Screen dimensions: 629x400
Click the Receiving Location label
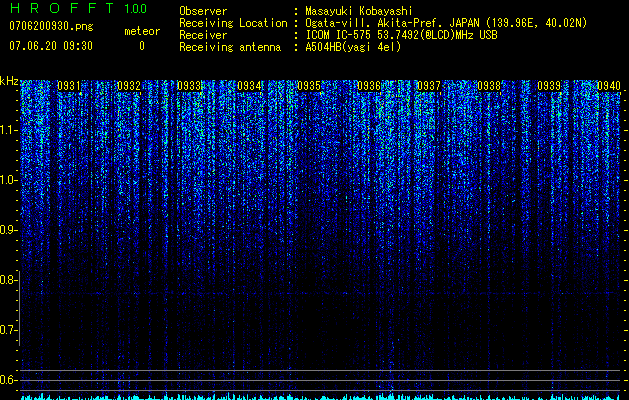[233, 23]
